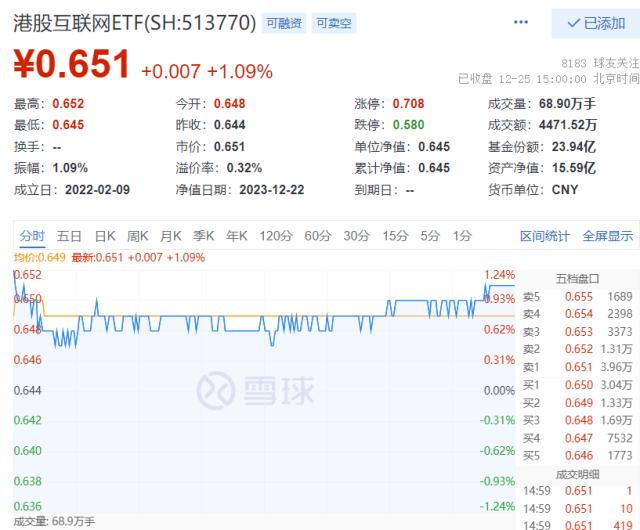
Task: Click the 卖2 order row at 0.652
Action: point(577,349)
